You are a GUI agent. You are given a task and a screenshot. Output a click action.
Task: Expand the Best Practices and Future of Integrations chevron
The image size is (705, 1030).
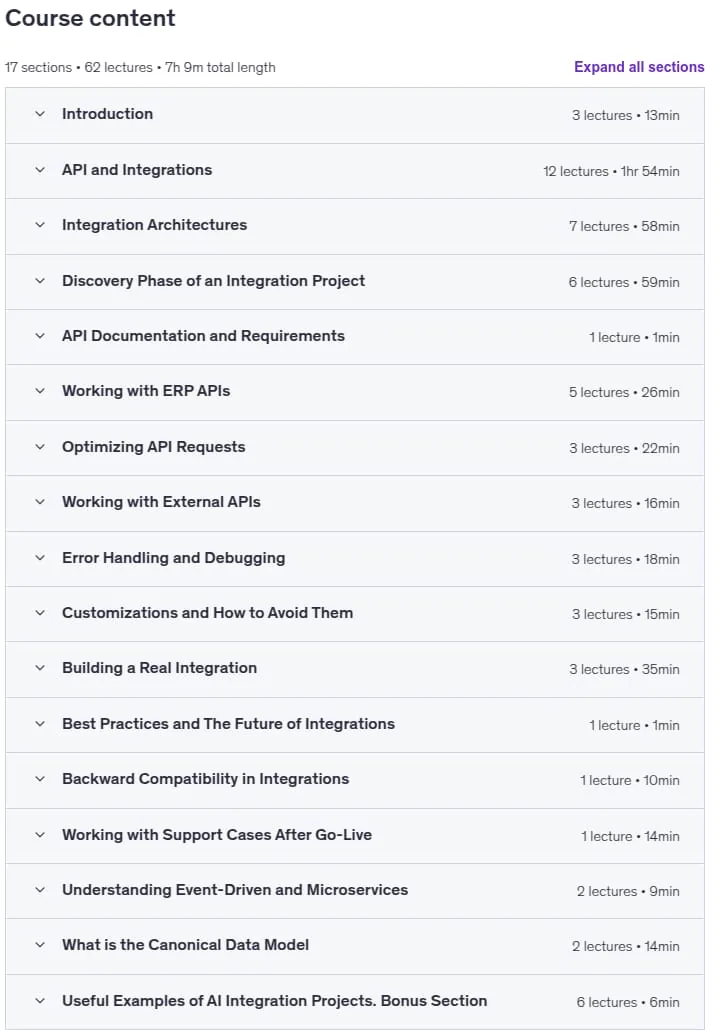click(x=40, y=725)
